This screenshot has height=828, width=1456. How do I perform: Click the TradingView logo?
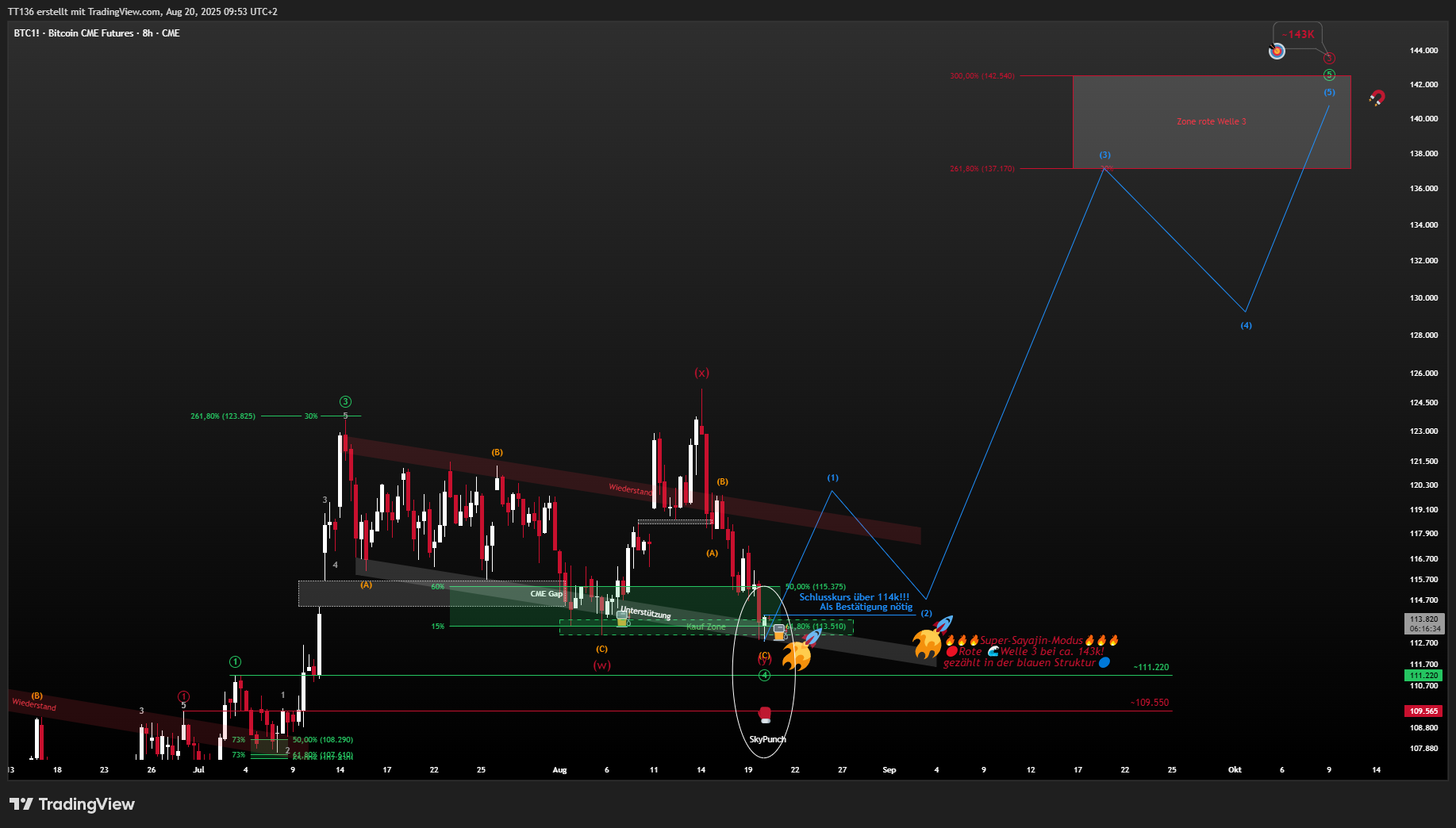(72, 804)
